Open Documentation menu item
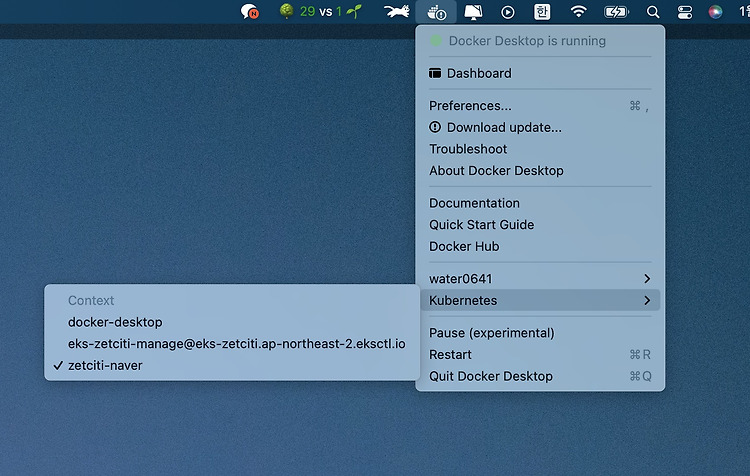The height and width of the screenshot is (476, 750). coord(540,203)
